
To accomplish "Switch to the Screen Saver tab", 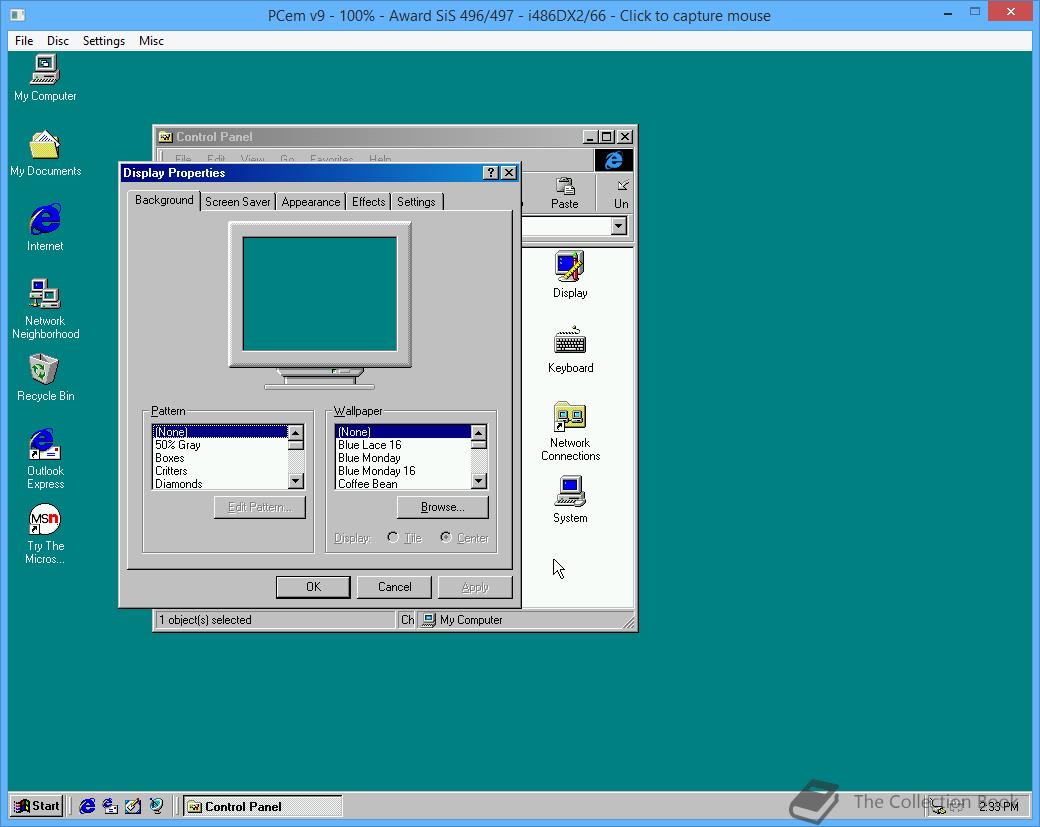I will pos(237,201).
